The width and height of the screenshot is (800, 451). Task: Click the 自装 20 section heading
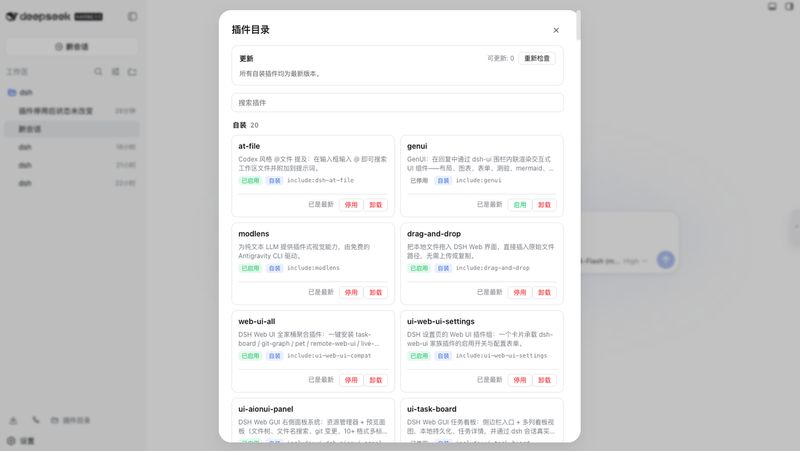tap(245, 125)
